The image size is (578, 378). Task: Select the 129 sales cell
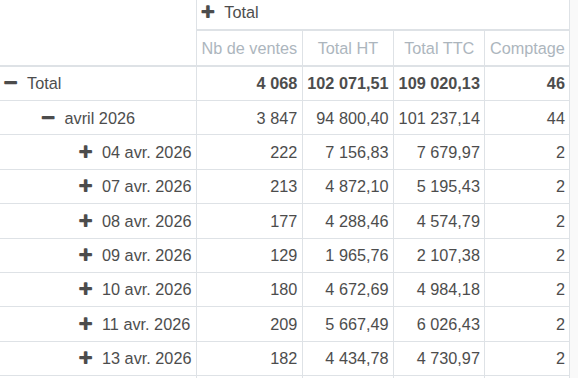point(250,255)
